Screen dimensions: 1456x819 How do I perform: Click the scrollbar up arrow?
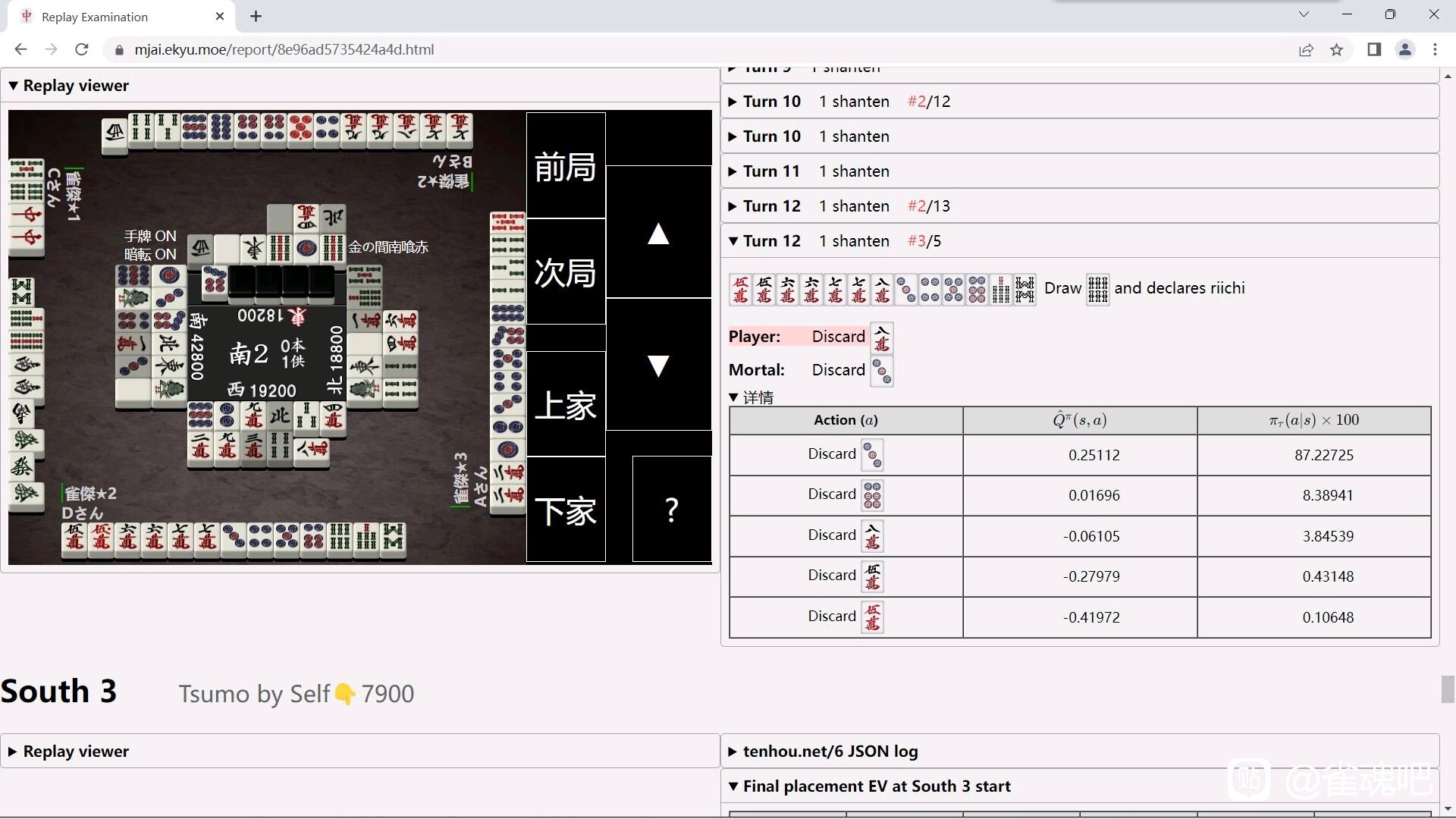pos(1448,76)
